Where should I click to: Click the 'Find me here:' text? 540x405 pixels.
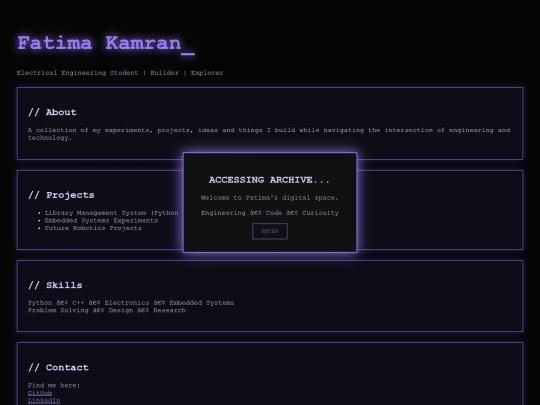[54, 385]
